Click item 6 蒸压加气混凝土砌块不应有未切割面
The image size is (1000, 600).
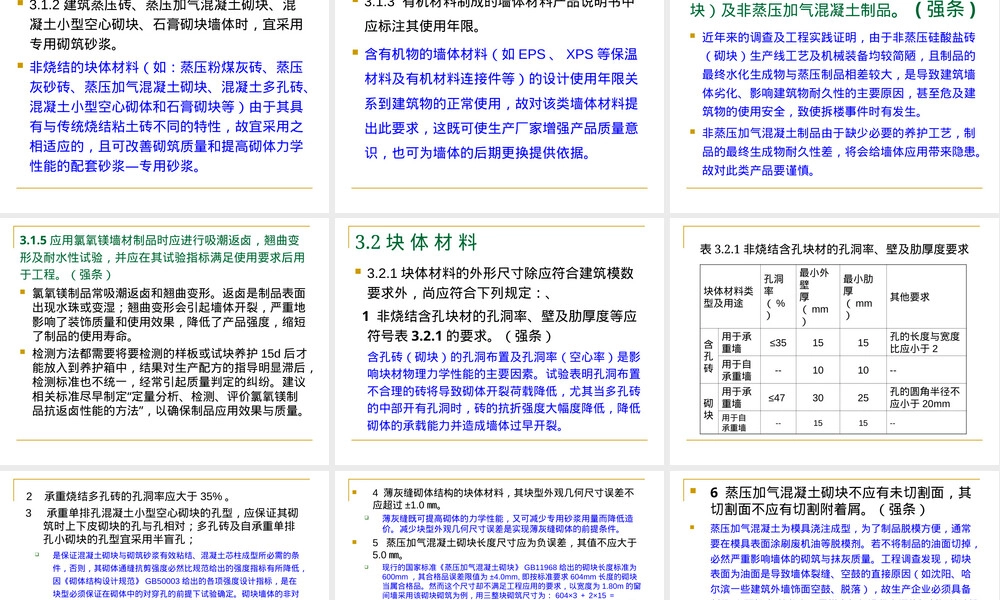coord(841,501)
